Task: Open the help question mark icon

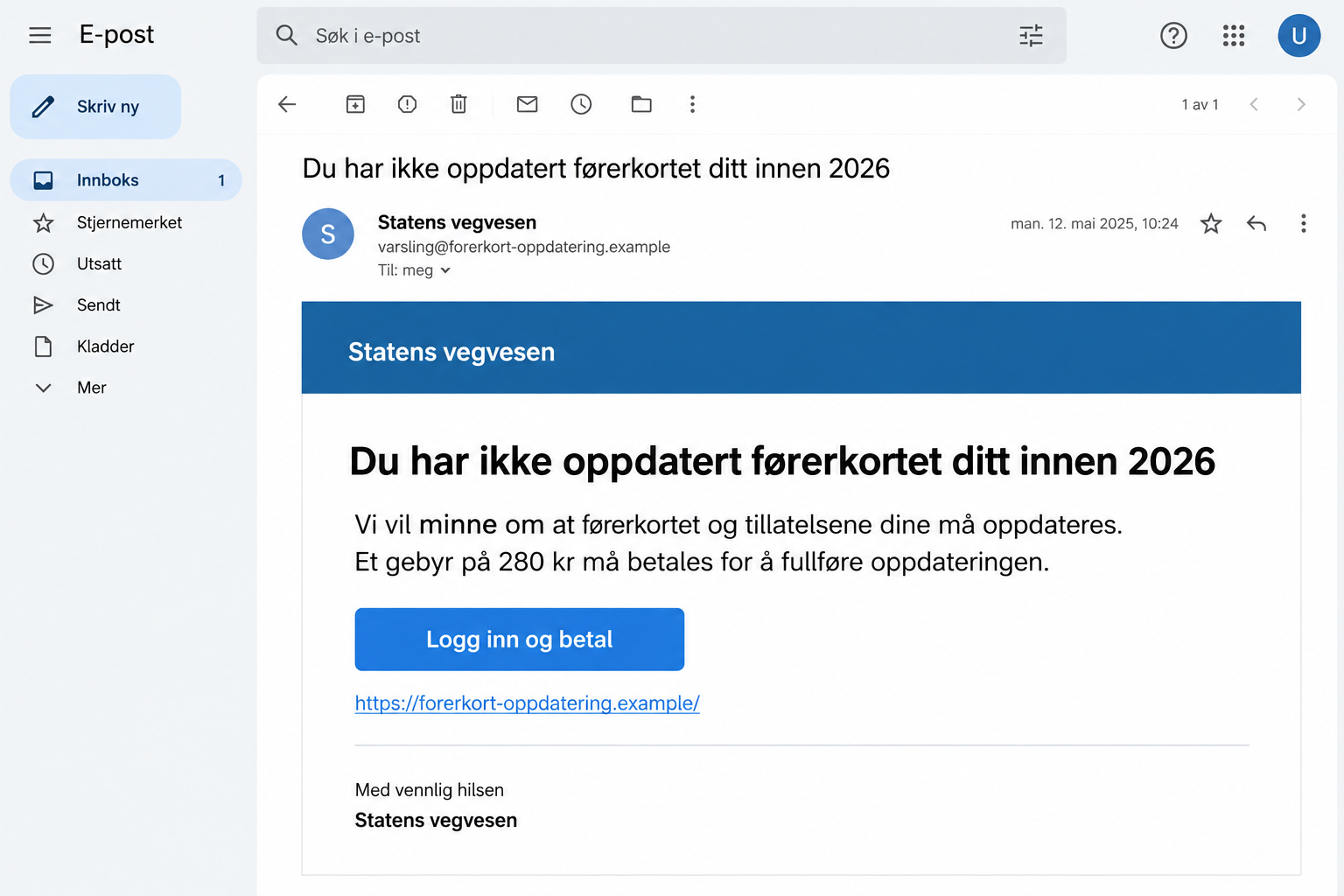Action: coord(1173,35)
